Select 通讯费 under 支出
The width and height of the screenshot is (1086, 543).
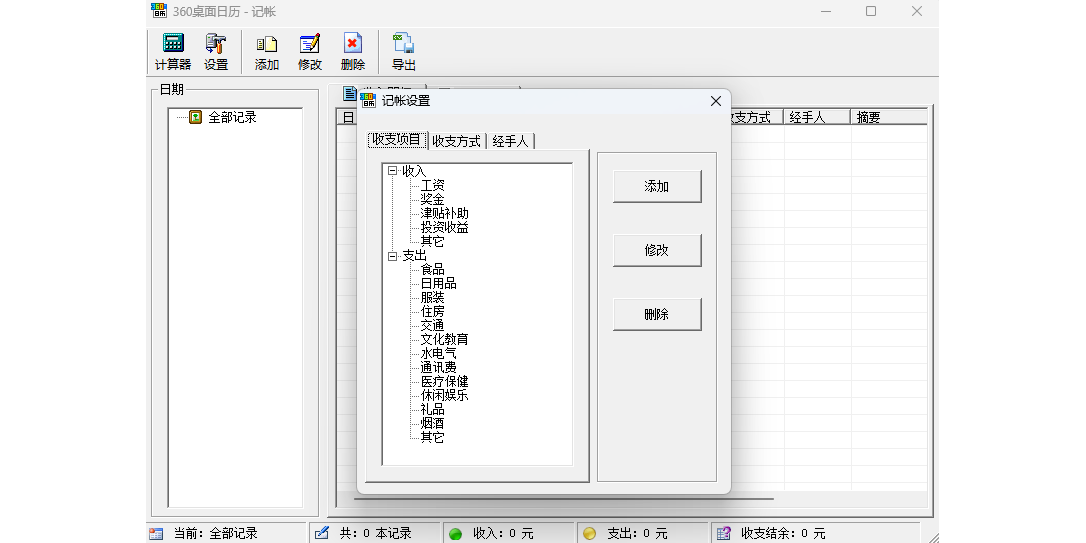(x=438, y=367)
